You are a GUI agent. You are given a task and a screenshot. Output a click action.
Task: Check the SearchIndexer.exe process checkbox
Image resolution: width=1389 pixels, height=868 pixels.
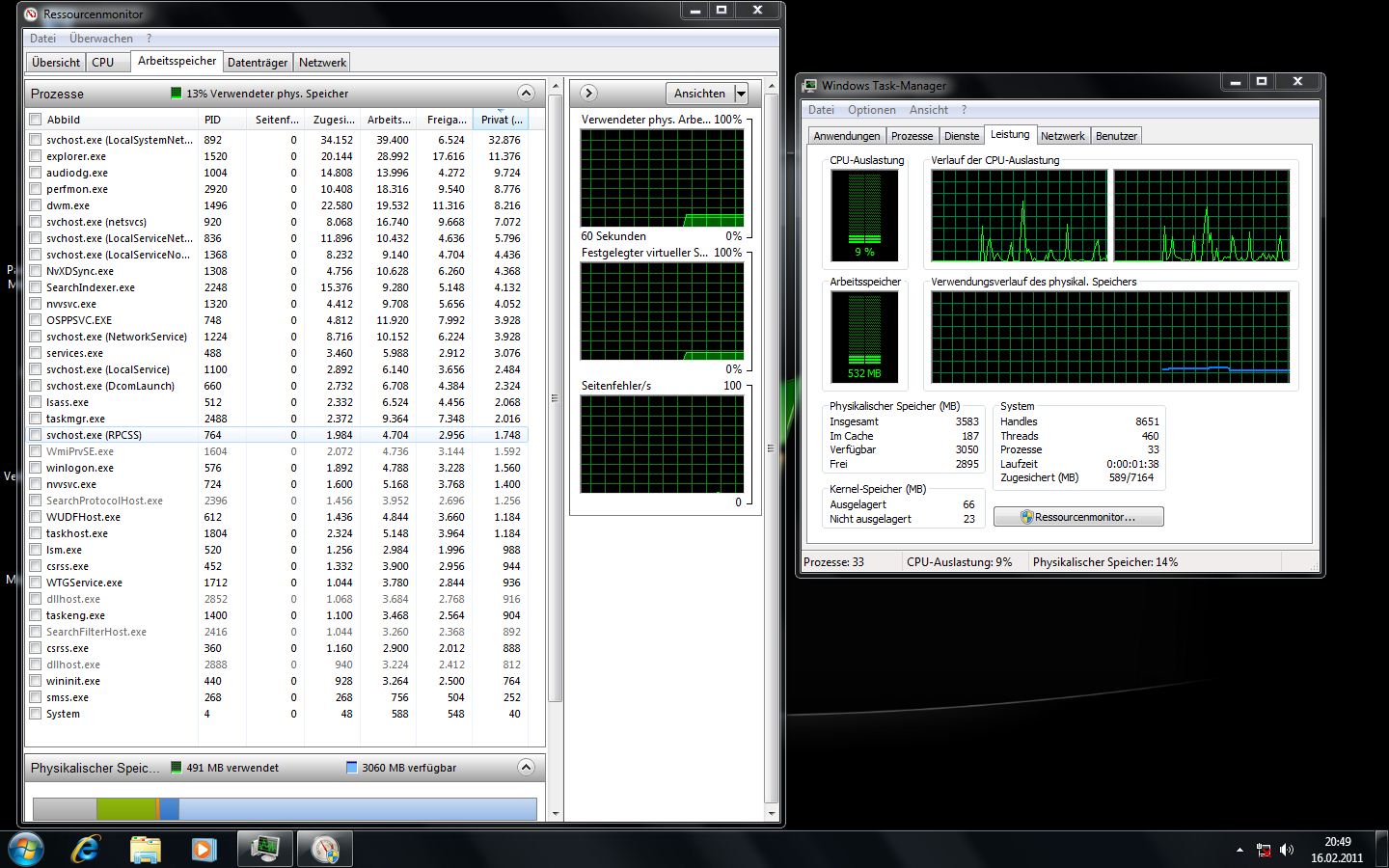coord(36,287)
